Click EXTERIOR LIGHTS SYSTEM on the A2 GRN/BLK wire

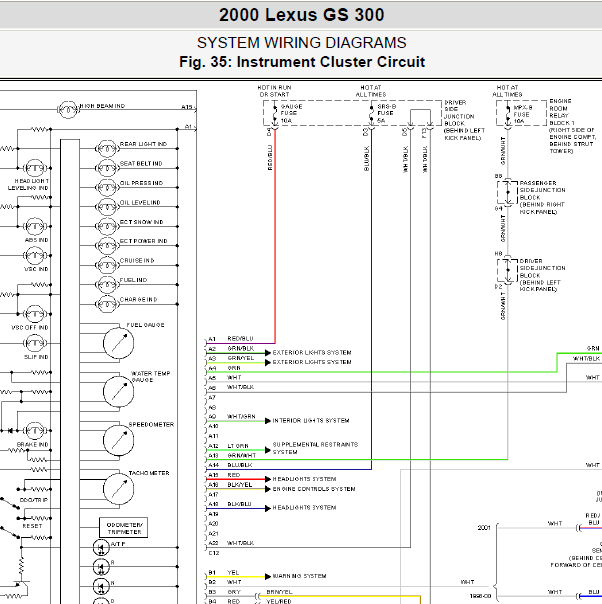coord(312,352)
